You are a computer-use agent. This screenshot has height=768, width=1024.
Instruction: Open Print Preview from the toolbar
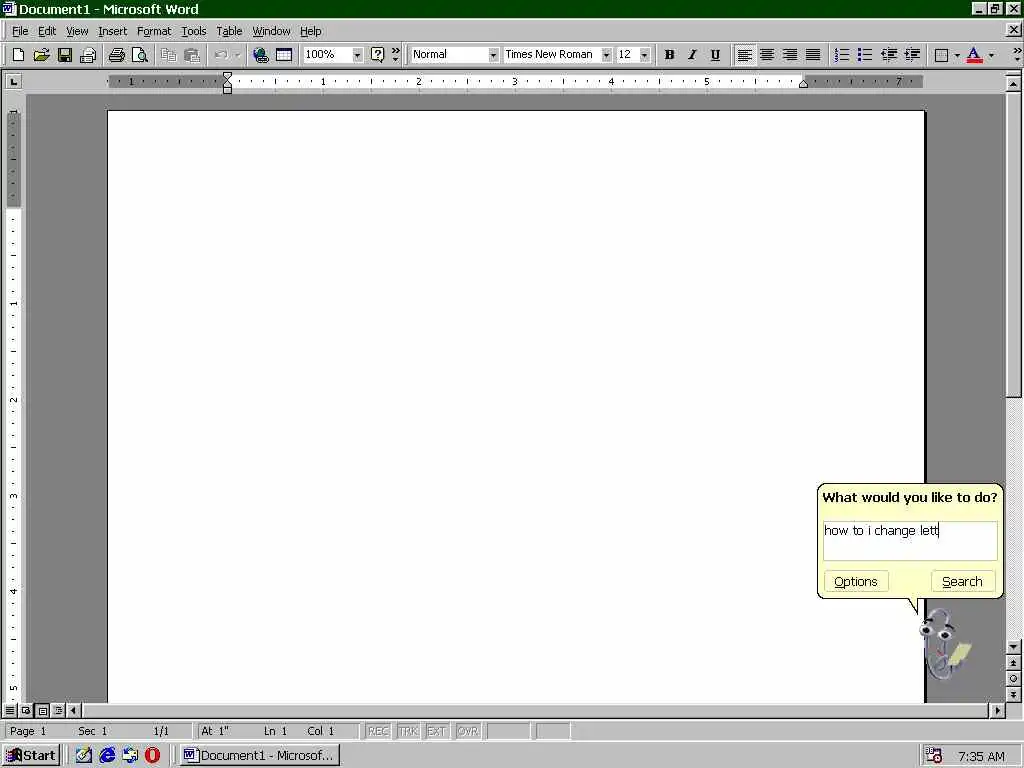pos(140,55)
